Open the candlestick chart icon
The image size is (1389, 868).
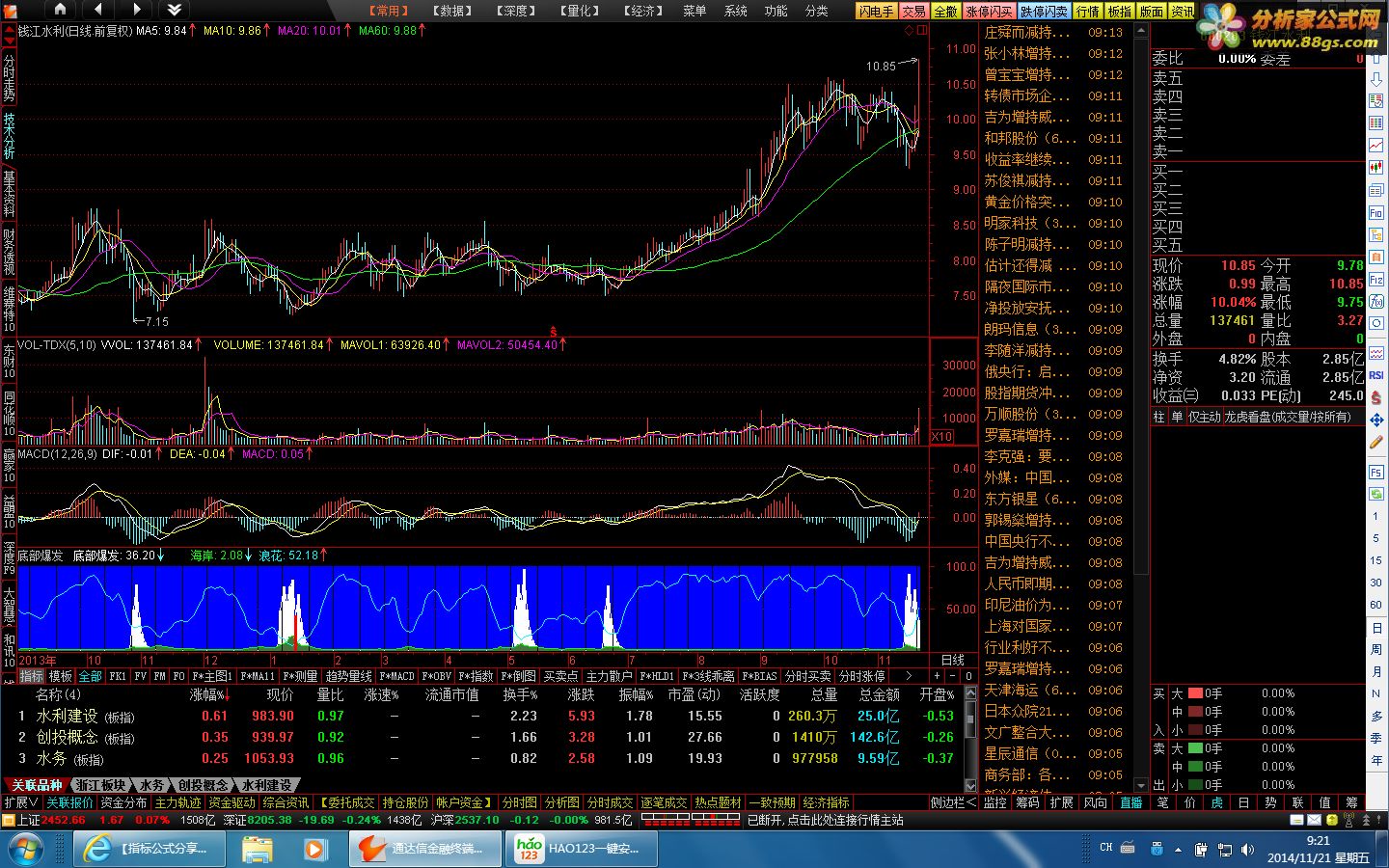click(1376, 168)
